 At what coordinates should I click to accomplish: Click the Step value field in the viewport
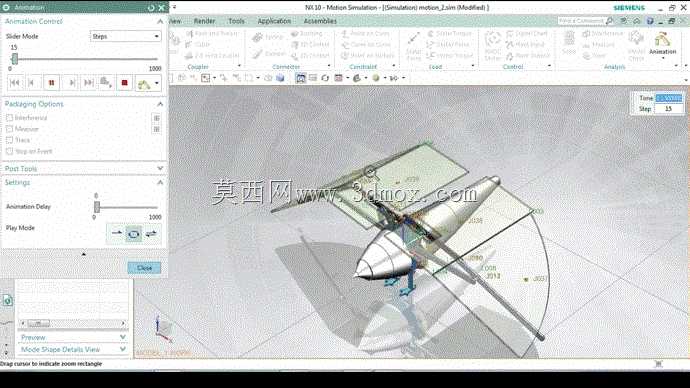[x=669, y=109]
